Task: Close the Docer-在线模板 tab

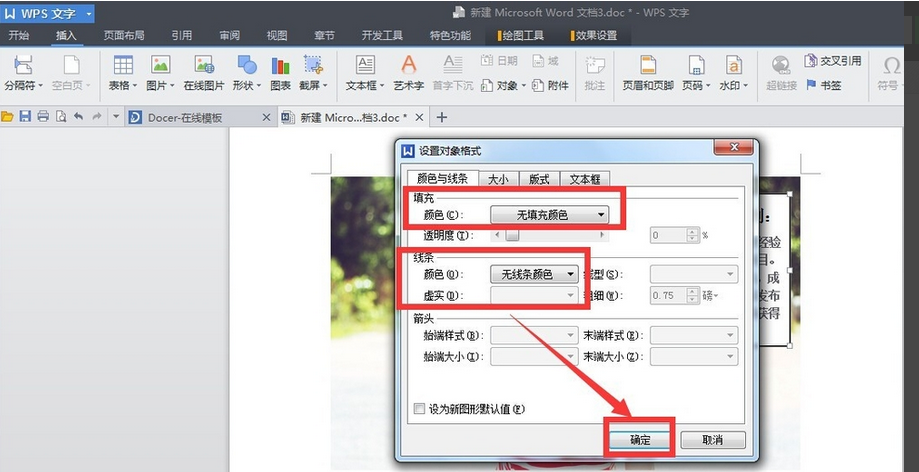Action: coord(266,117)
